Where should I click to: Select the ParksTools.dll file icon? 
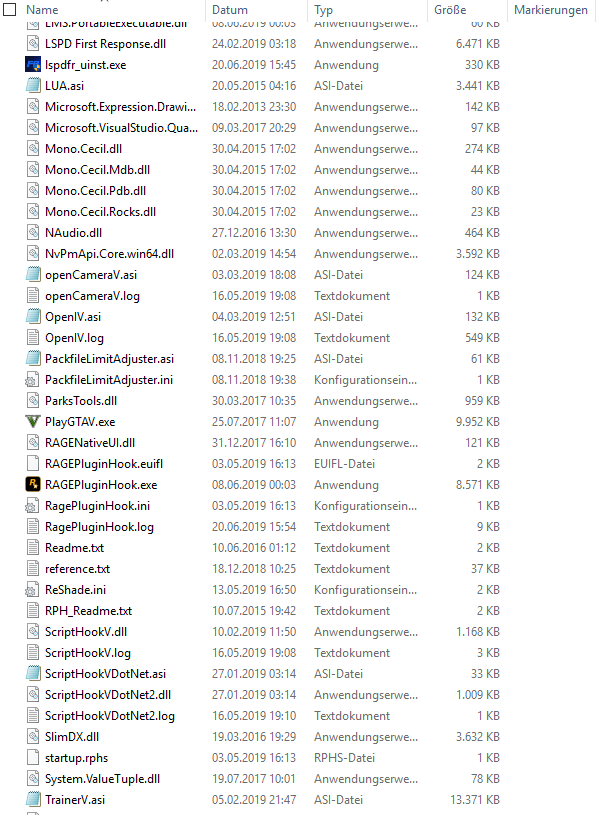(33, 401)
